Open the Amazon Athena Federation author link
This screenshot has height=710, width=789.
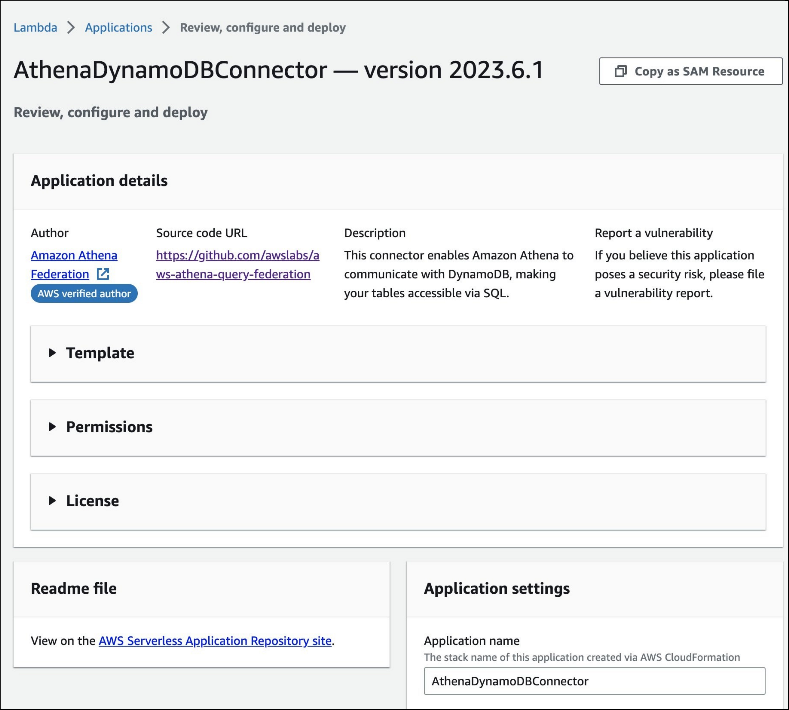tap(73, 256)
